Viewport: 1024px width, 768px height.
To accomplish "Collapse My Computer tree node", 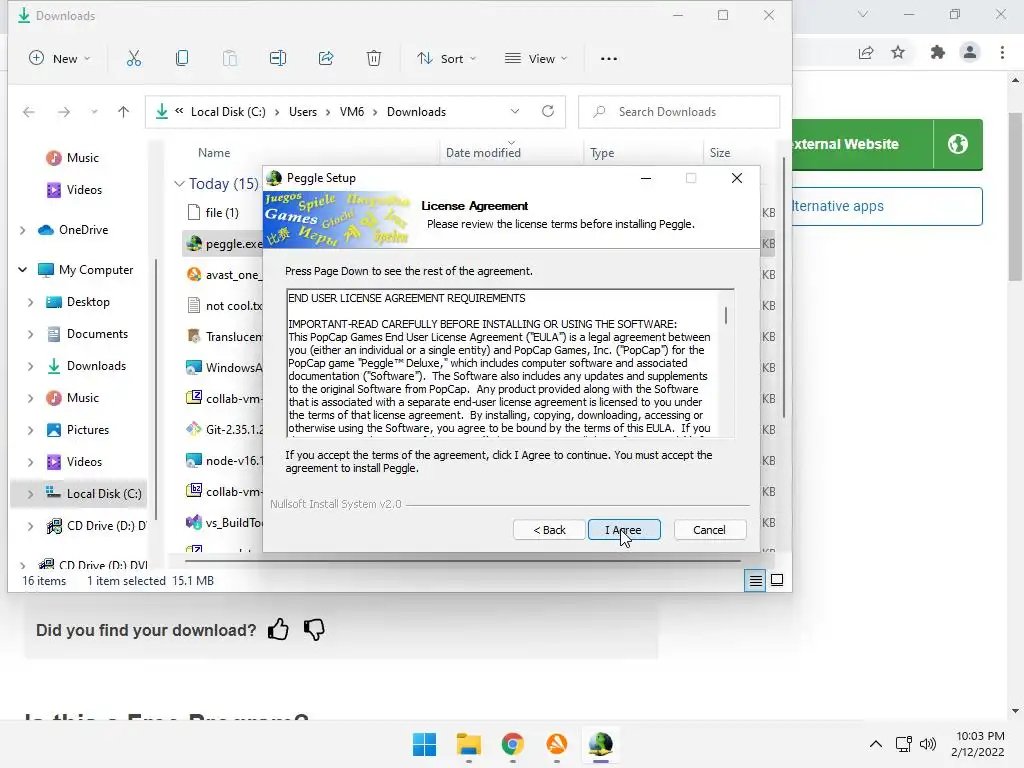I will pyautogui.click(x=23, y=270).
